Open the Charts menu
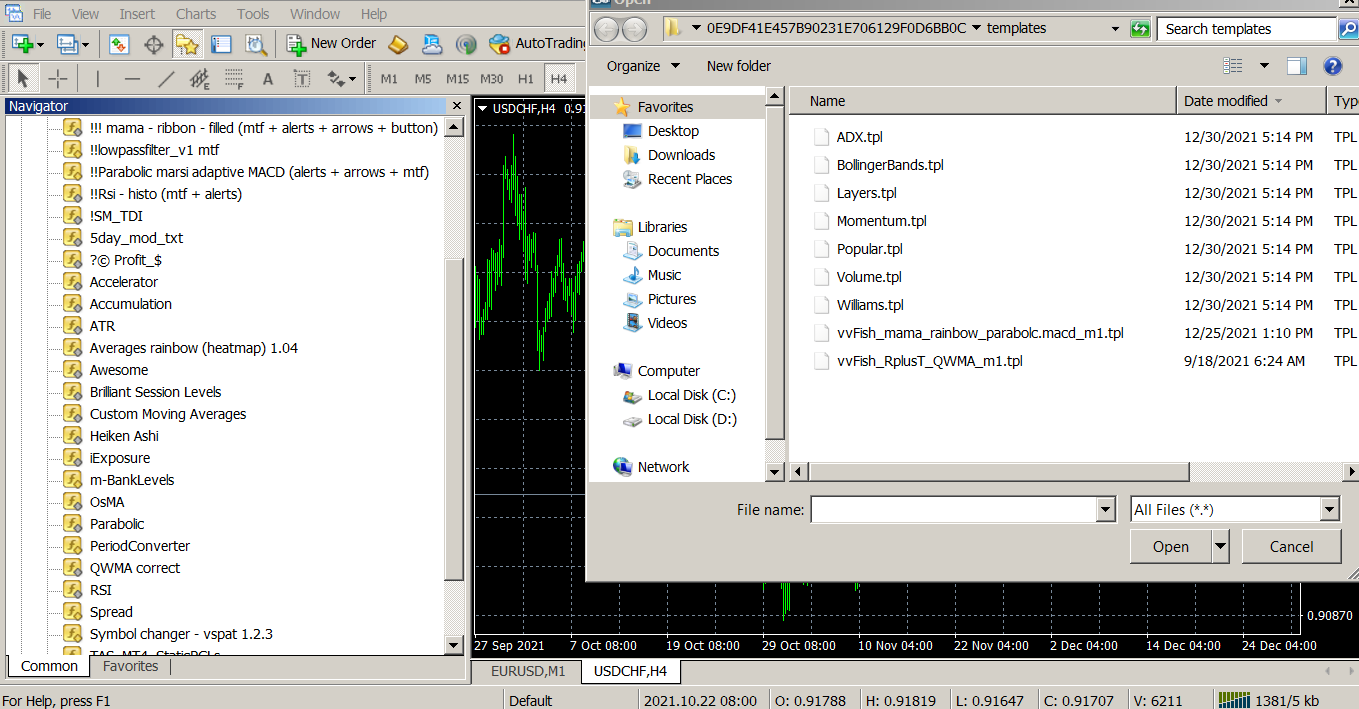 (x=195, y=14)
